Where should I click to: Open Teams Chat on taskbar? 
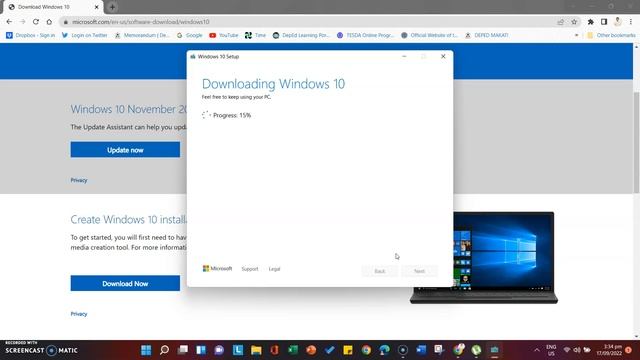pyautogui.click(x=220, y=350)
